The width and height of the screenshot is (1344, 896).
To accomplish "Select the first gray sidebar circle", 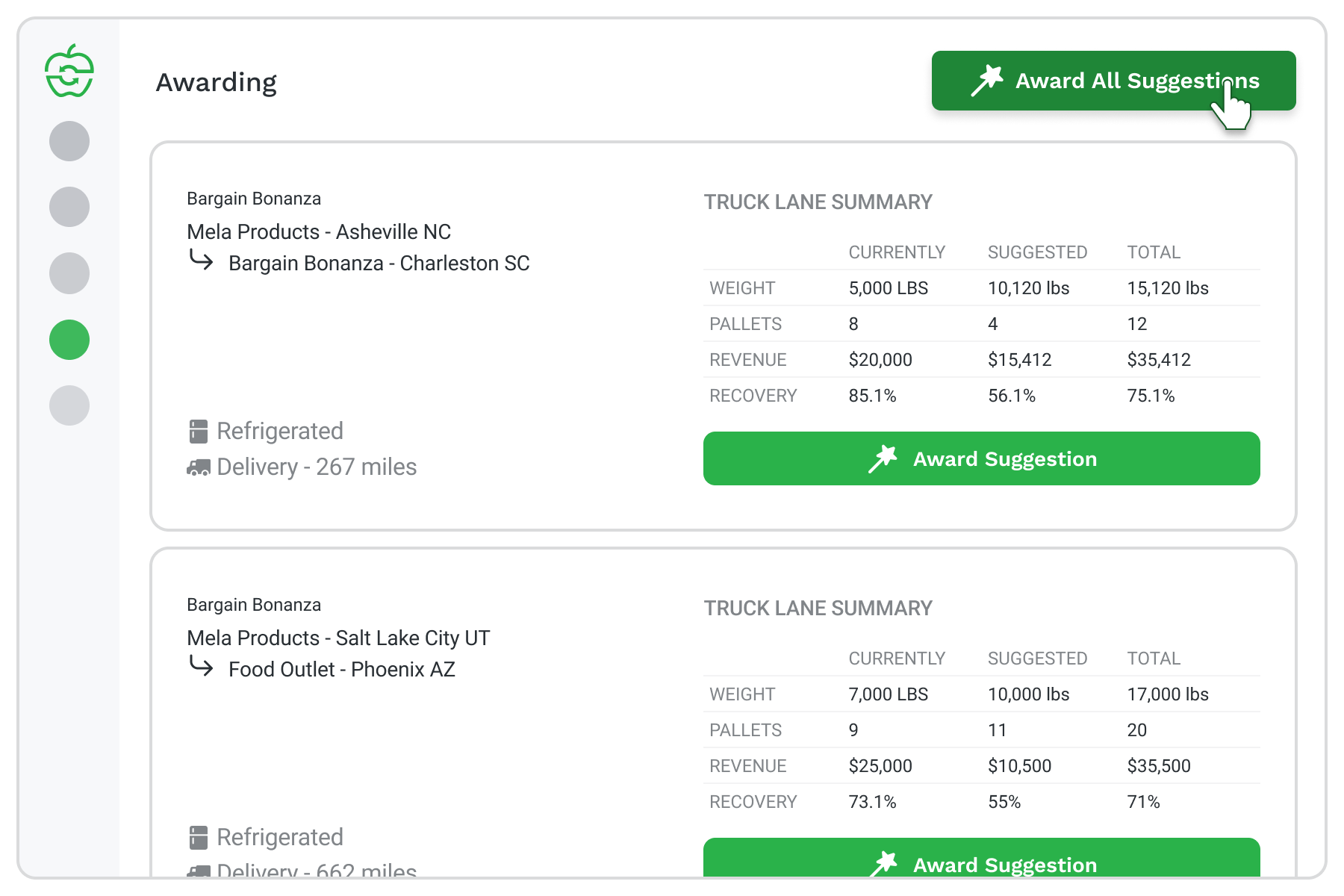I will [69, 141].
